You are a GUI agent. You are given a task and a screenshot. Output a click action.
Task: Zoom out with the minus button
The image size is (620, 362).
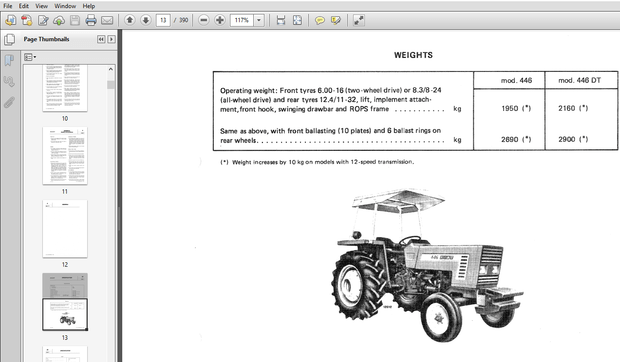204,20
